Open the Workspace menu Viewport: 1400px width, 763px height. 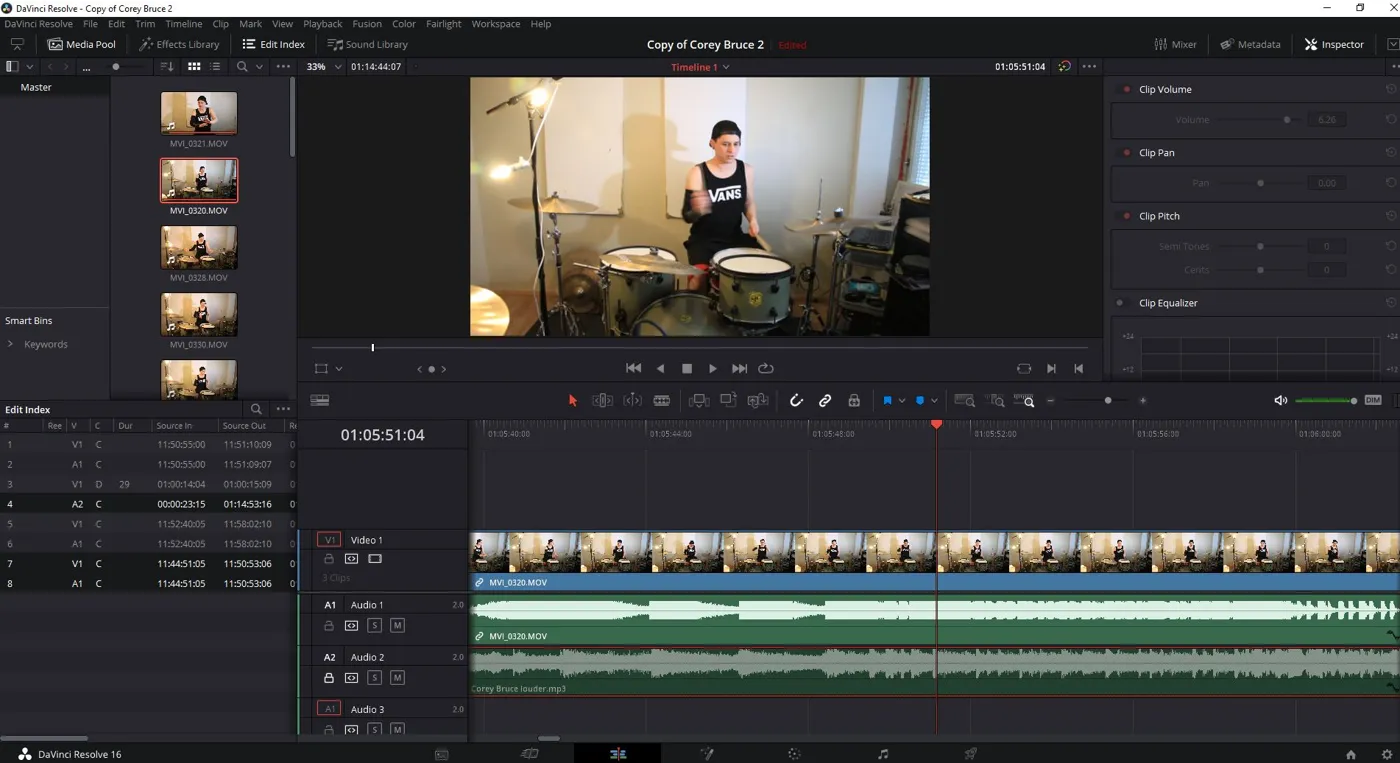point(496,24)
